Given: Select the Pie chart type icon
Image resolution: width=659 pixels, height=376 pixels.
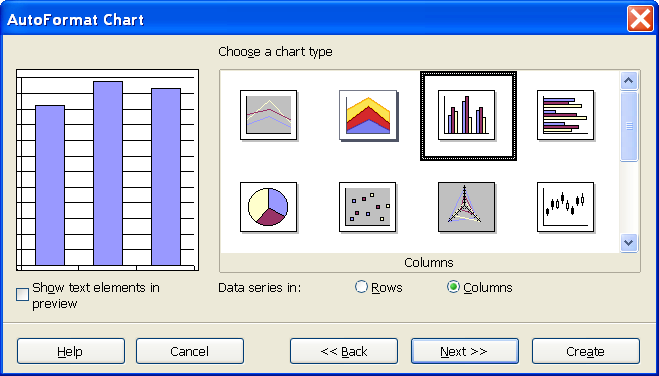Looking at the screenshot, I should pos(269,207).
